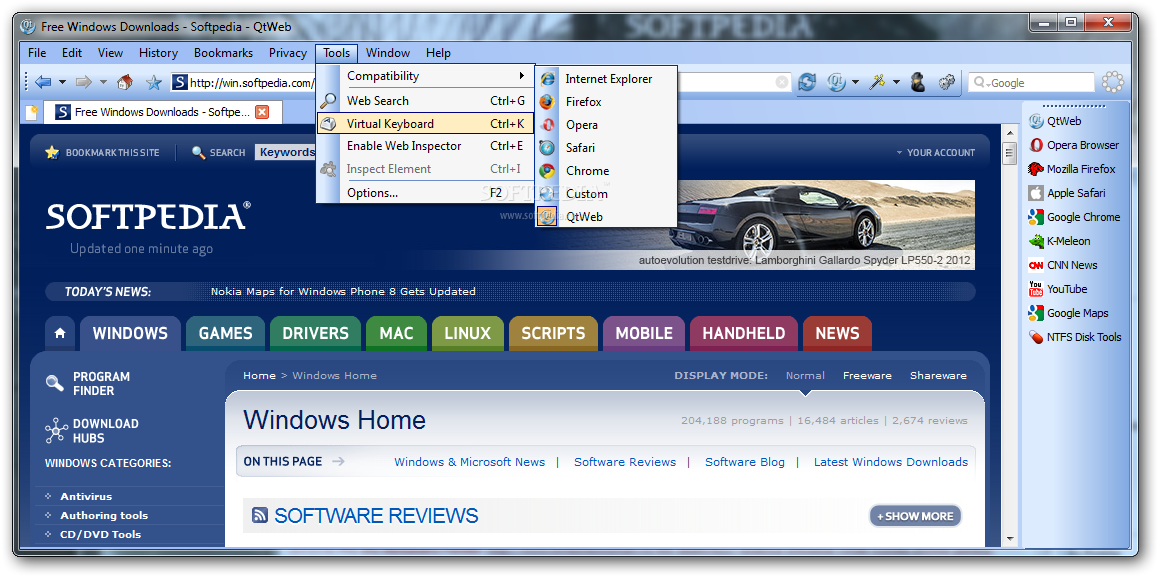Screen dimensions: 1159x577
Task: Clear the address bar with X button
Action: pyautogui.click(x=781, y=83)
